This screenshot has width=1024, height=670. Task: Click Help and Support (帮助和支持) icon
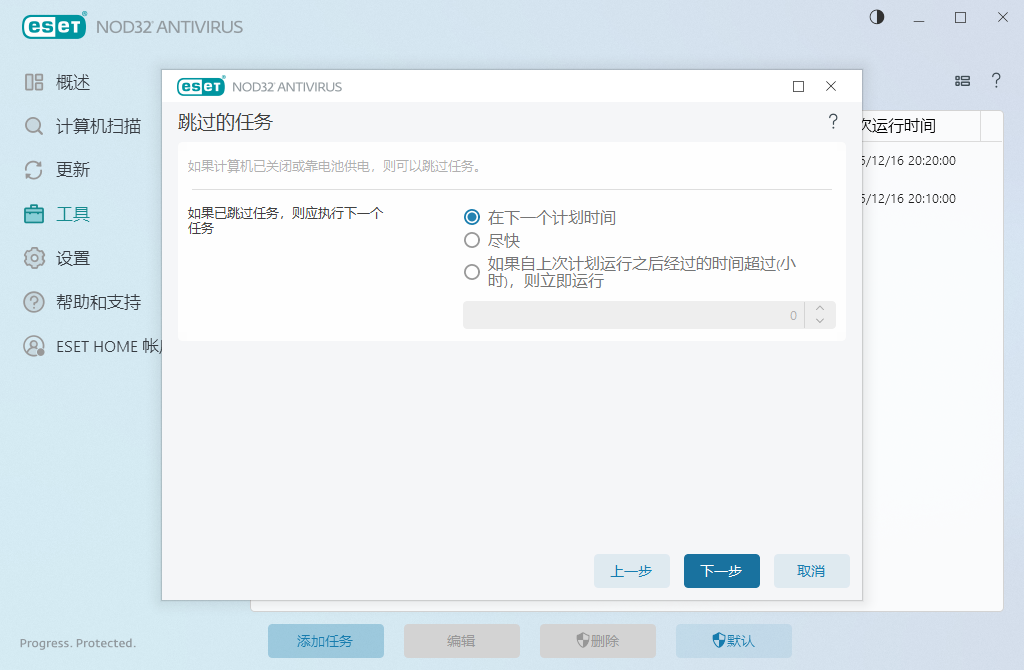click(34, 302)
